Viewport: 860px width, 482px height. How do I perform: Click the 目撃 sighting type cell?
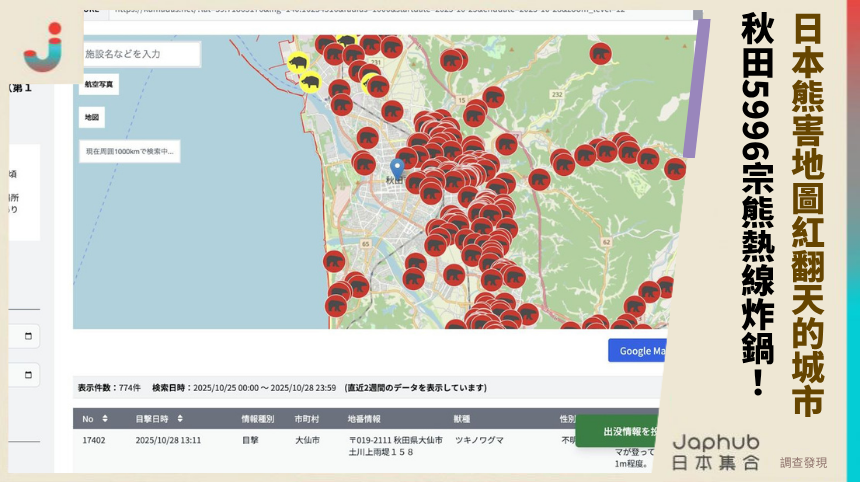point(250,440)
